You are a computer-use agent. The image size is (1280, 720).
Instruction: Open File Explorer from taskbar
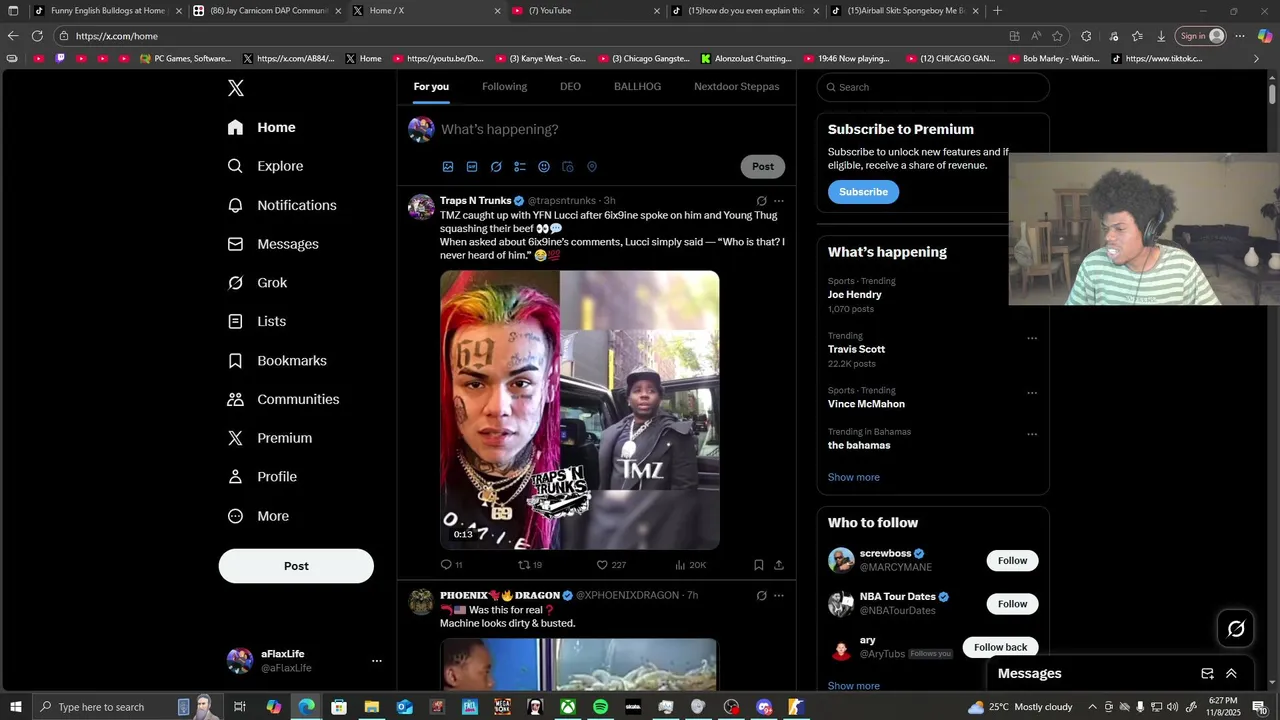tap(371, 707)
